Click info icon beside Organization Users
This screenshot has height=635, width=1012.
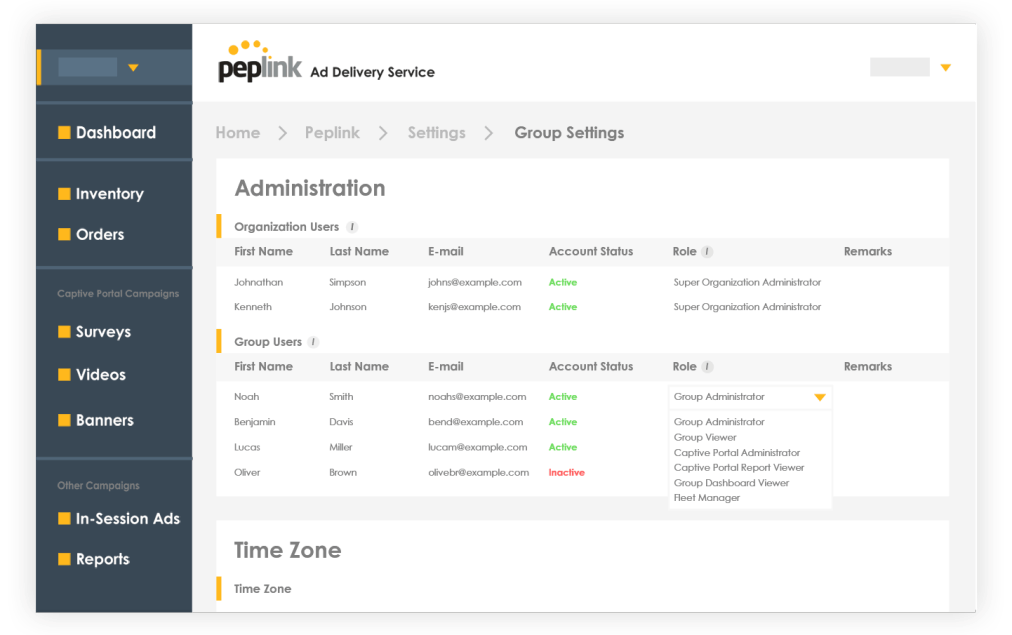pyautogui.click(x=352, y=227)
